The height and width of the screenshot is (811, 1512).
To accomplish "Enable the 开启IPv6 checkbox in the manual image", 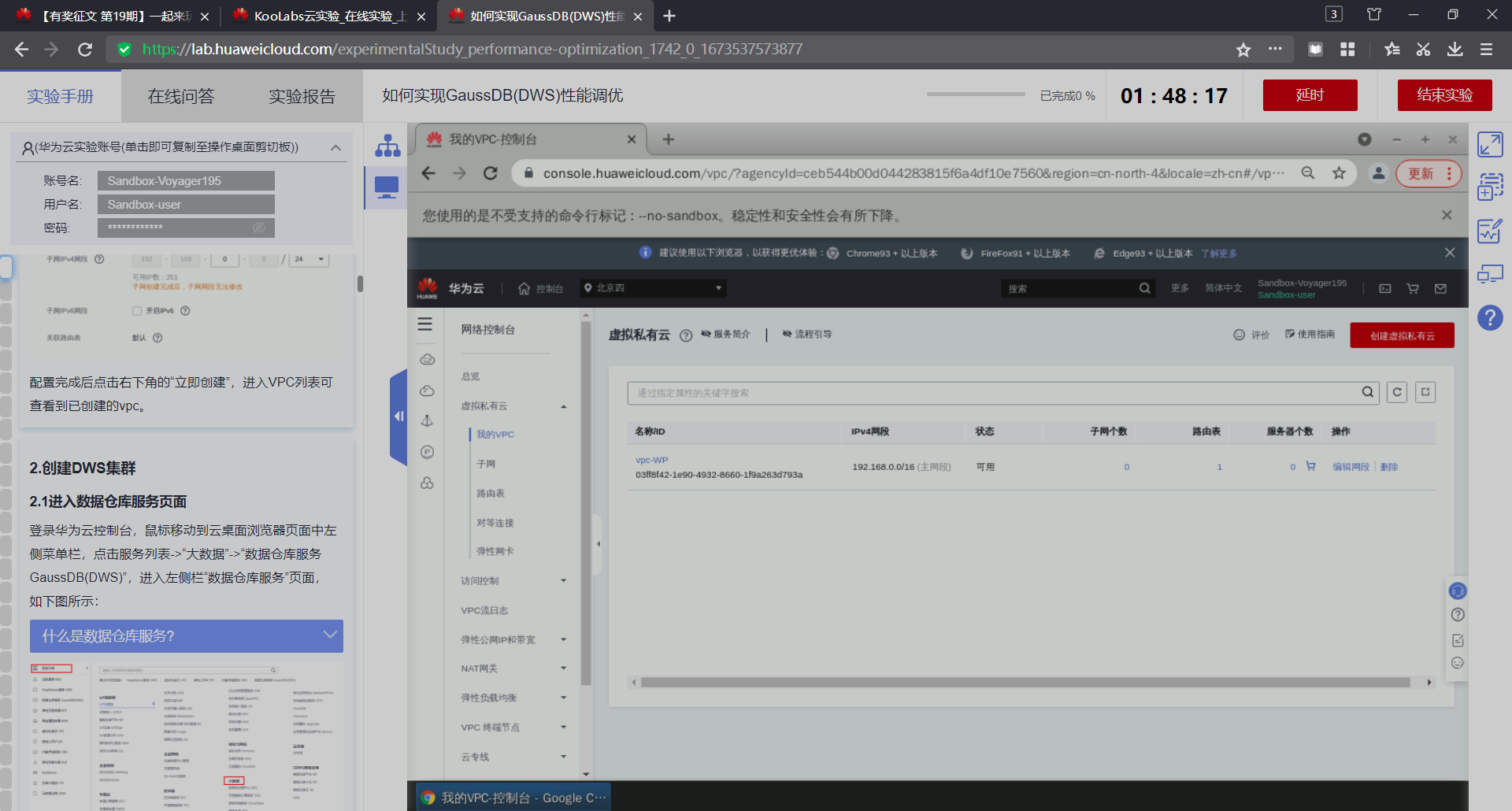I will pos(137,311).
